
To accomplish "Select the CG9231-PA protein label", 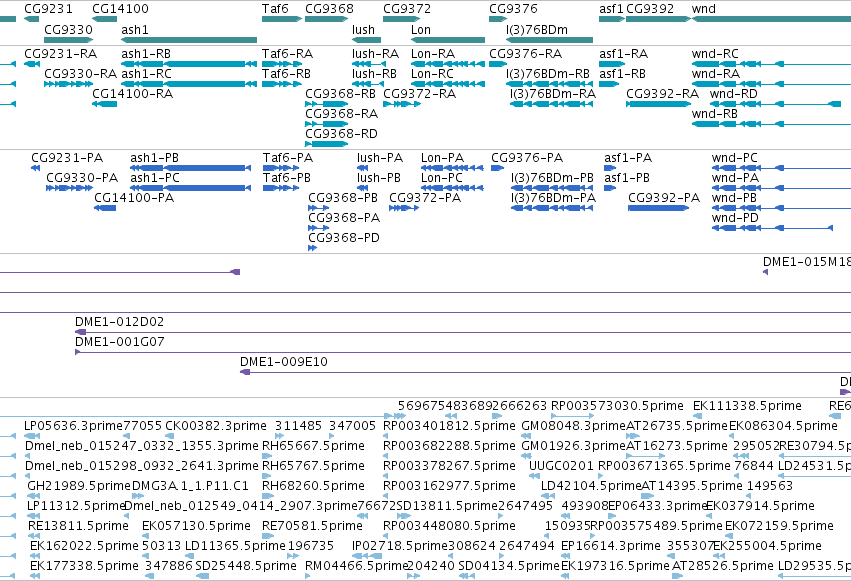I will point(67,157).
